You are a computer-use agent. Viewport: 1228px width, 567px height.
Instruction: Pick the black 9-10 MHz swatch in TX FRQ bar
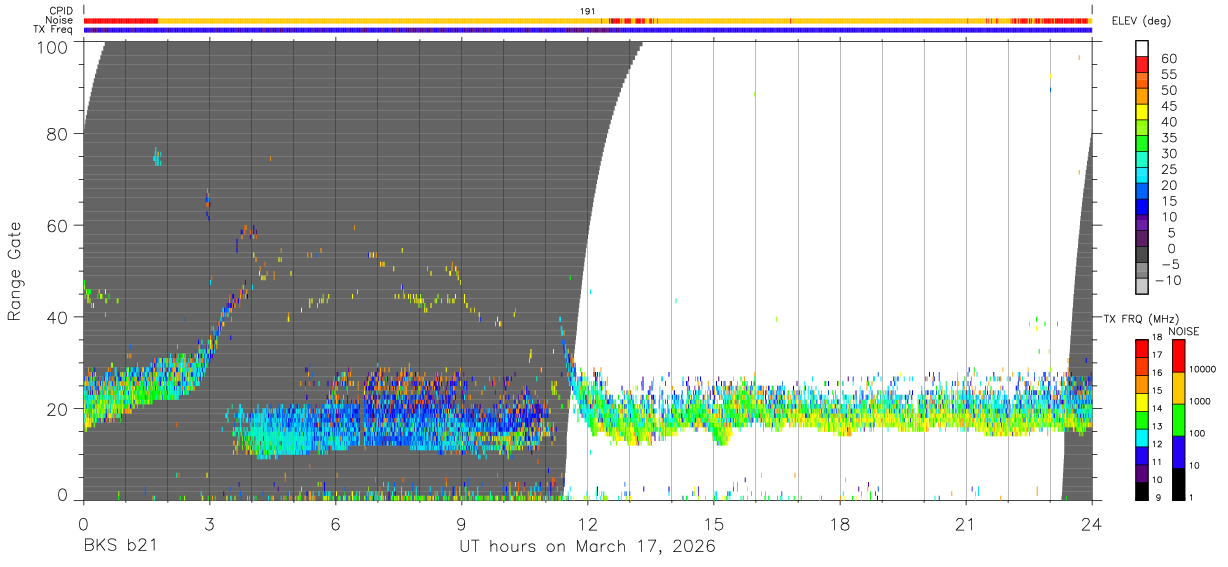[1142, 491]
